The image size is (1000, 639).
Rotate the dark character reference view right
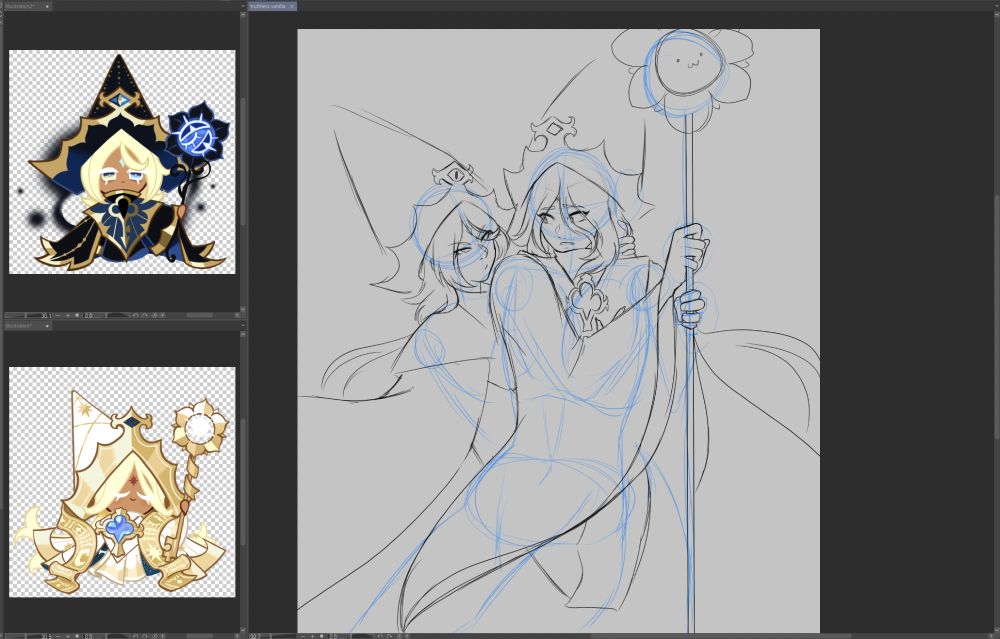[145, 316]
